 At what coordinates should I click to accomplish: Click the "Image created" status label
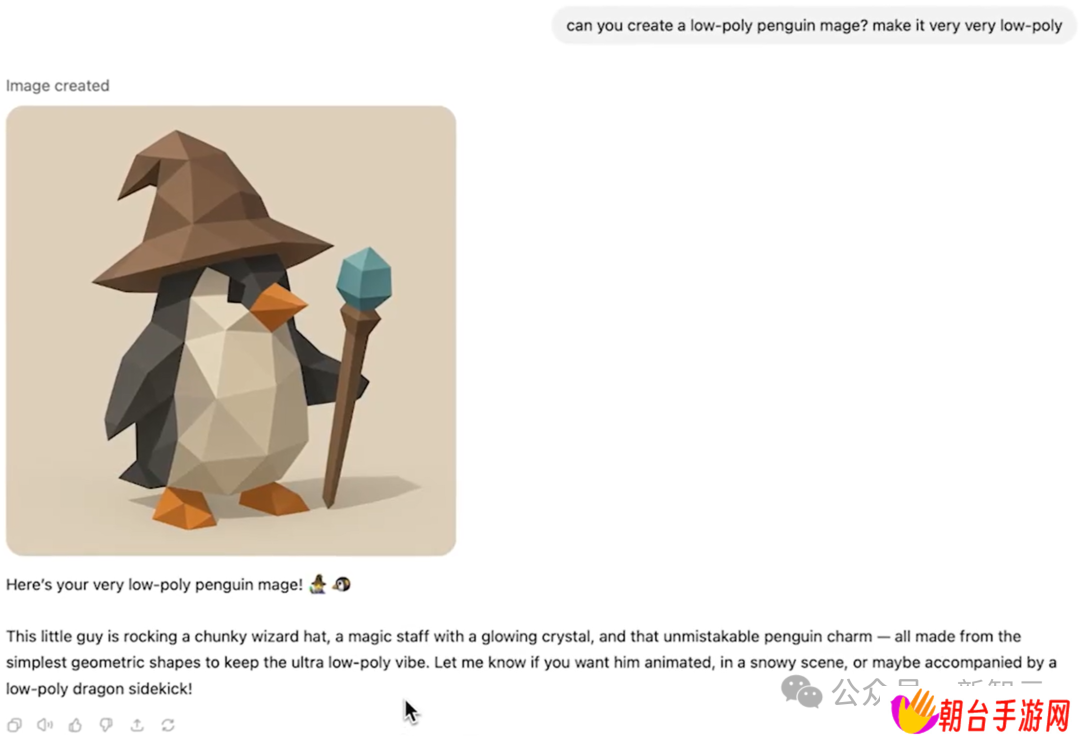click(58, 85)
